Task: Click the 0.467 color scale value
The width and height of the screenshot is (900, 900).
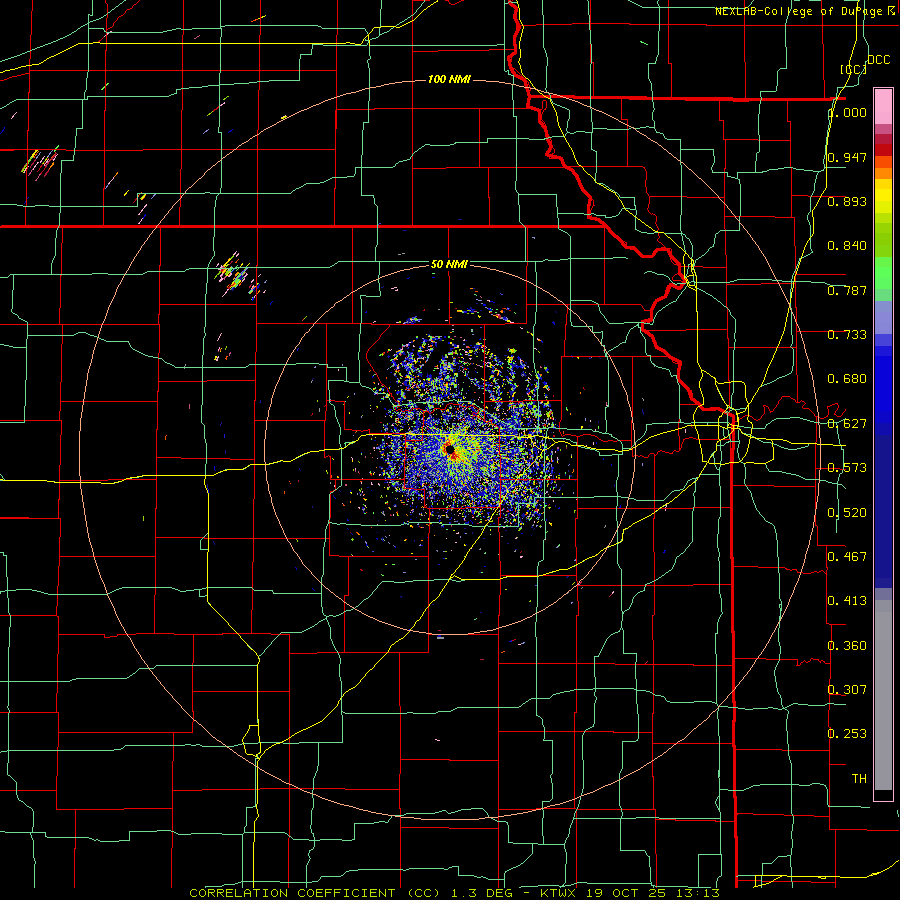Action: point(847,557)
